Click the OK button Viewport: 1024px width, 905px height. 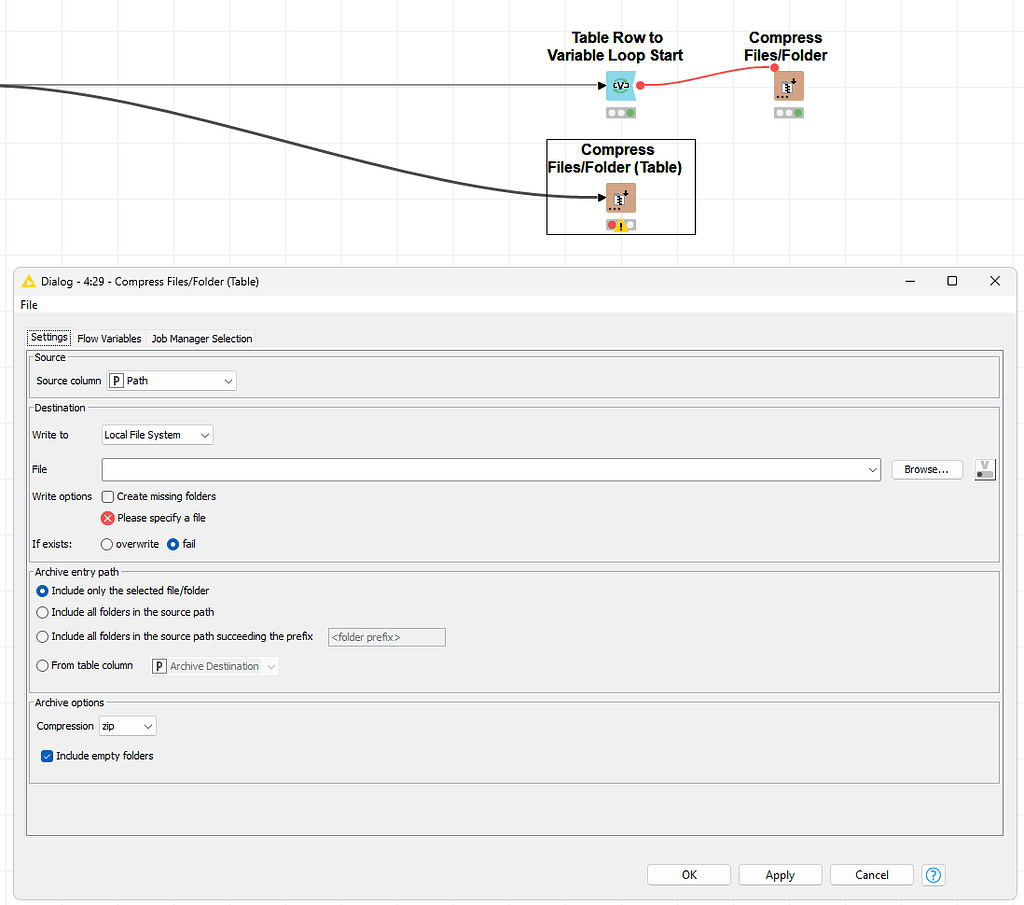coord(689,875)
